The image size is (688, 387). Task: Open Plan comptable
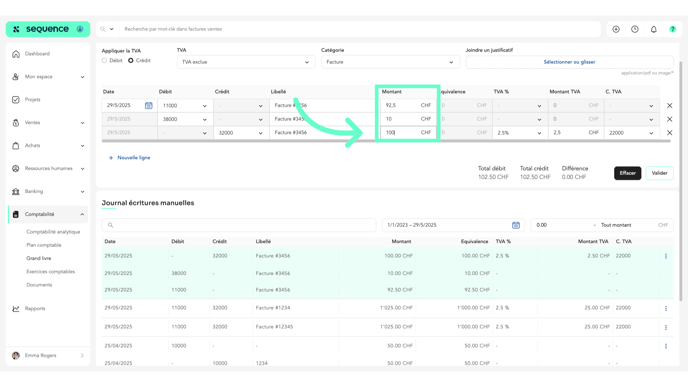pos(44,245)
